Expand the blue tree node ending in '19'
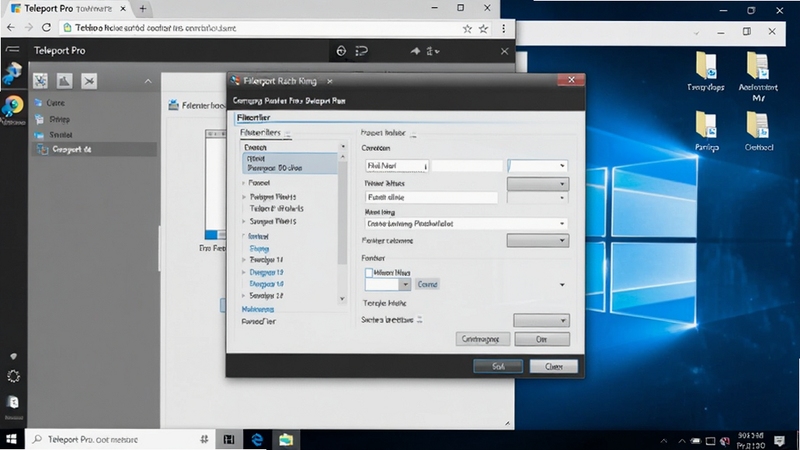This screenshot has width=800, height=450. (x=244, y=272)
